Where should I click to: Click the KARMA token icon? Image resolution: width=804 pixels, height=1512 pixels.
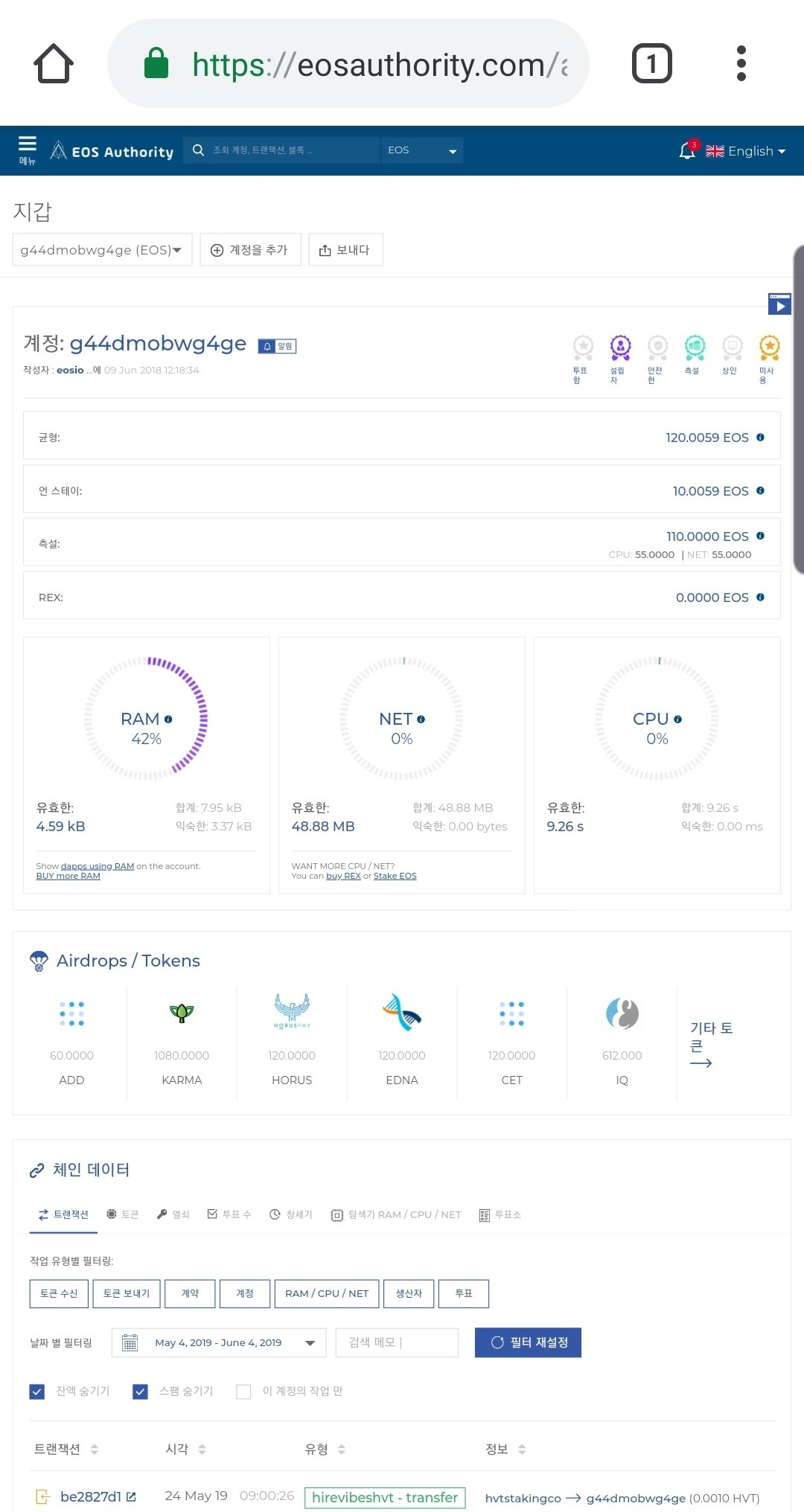(182, 1013)
